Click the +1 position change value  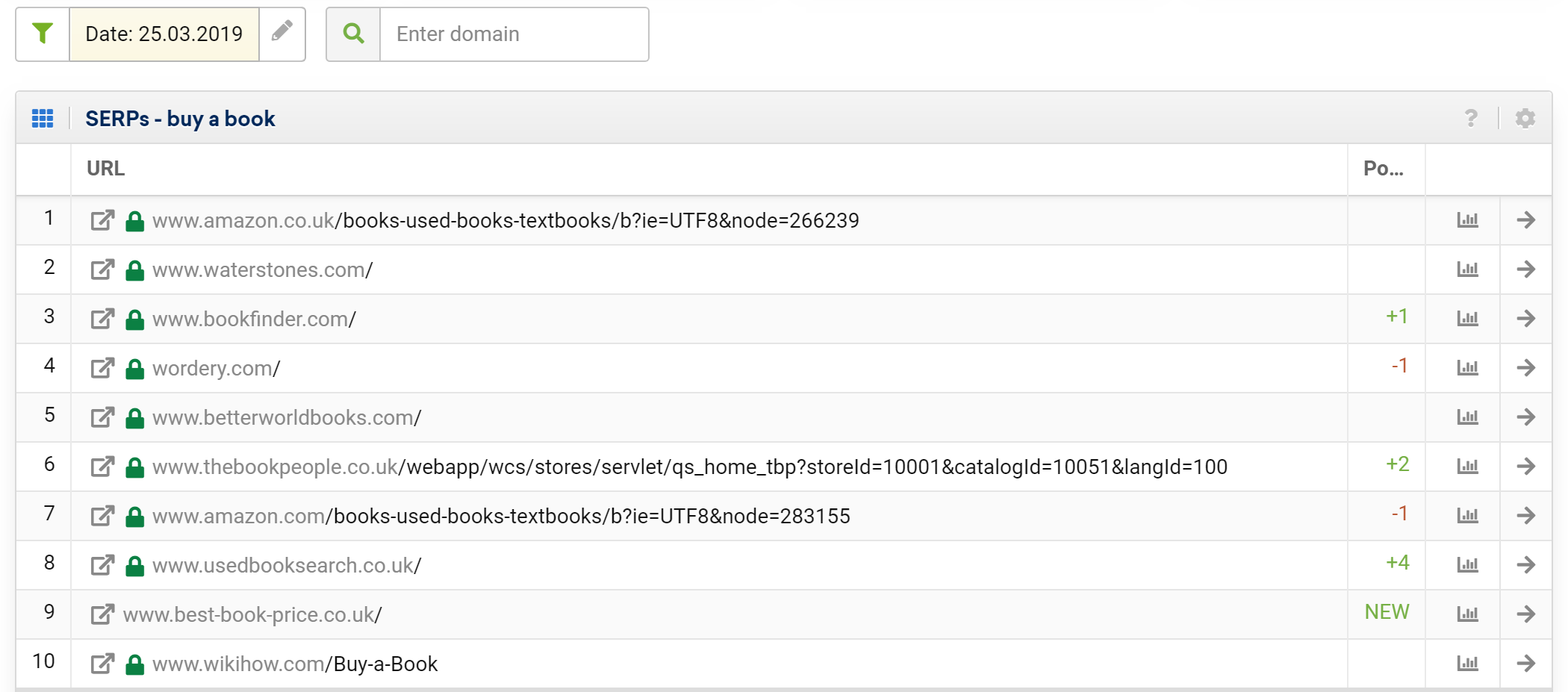click(x=1397, y=317)
